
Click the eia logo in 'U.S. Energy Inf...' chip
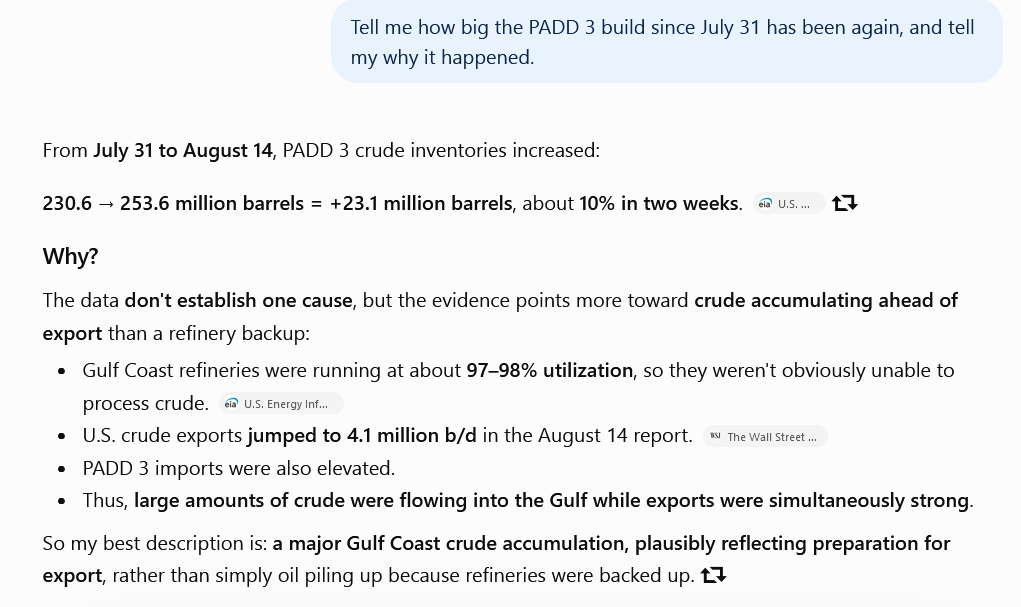pyautogui.click(x=231, y=404)
